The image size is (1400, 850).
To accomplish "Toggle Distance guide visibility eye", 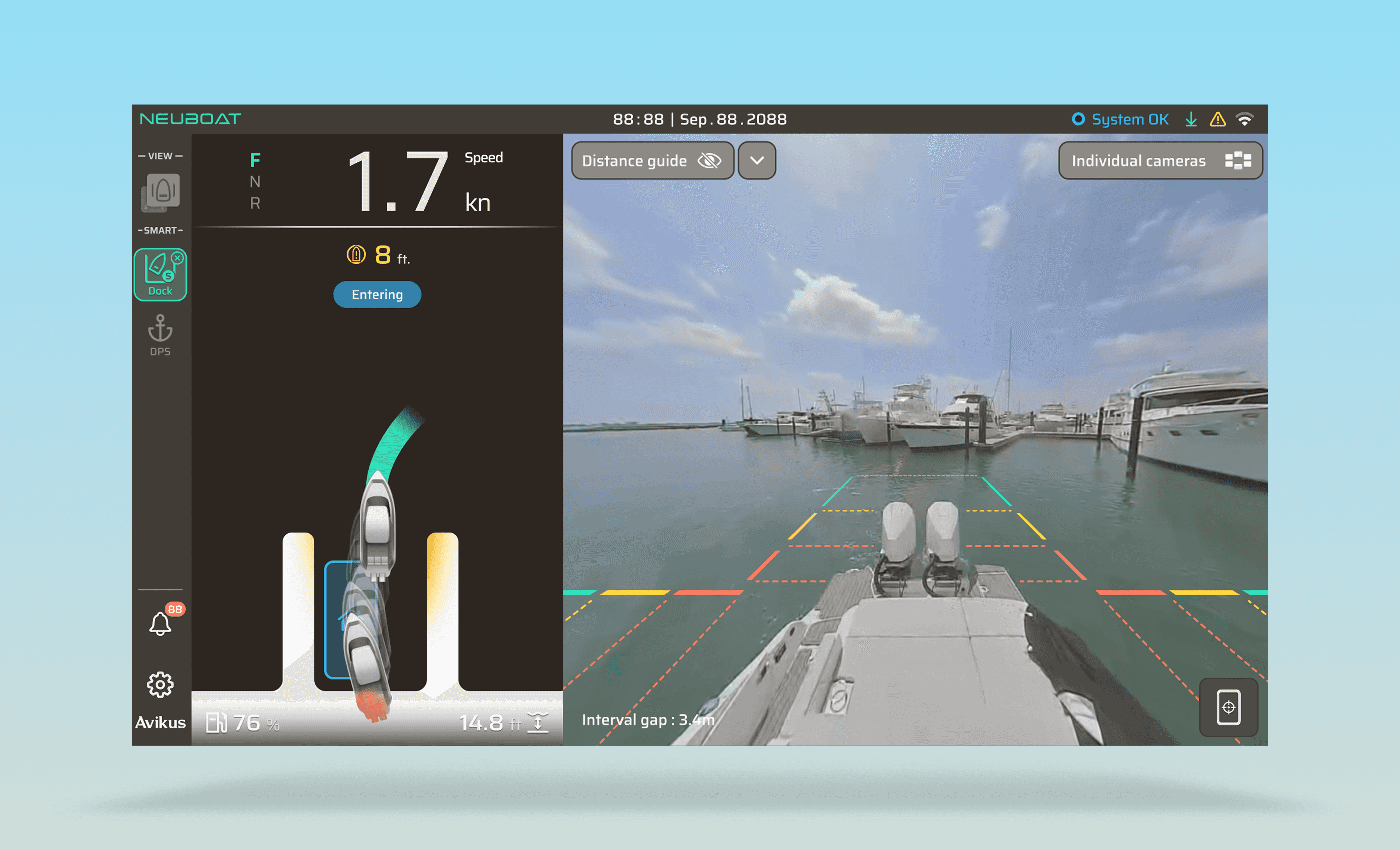I will 709,161.
